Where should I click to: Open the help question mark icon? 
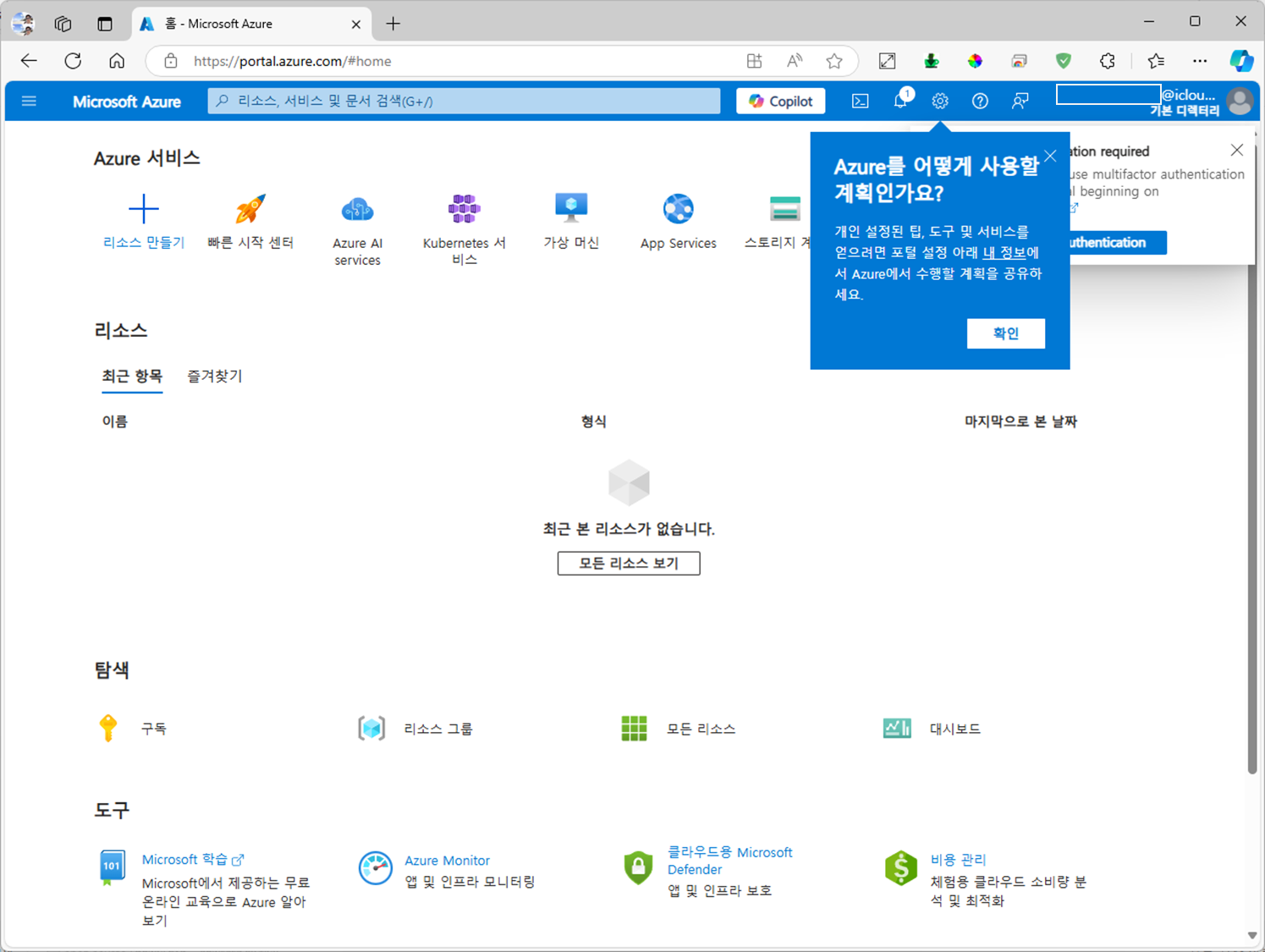[x=980, y=102]
